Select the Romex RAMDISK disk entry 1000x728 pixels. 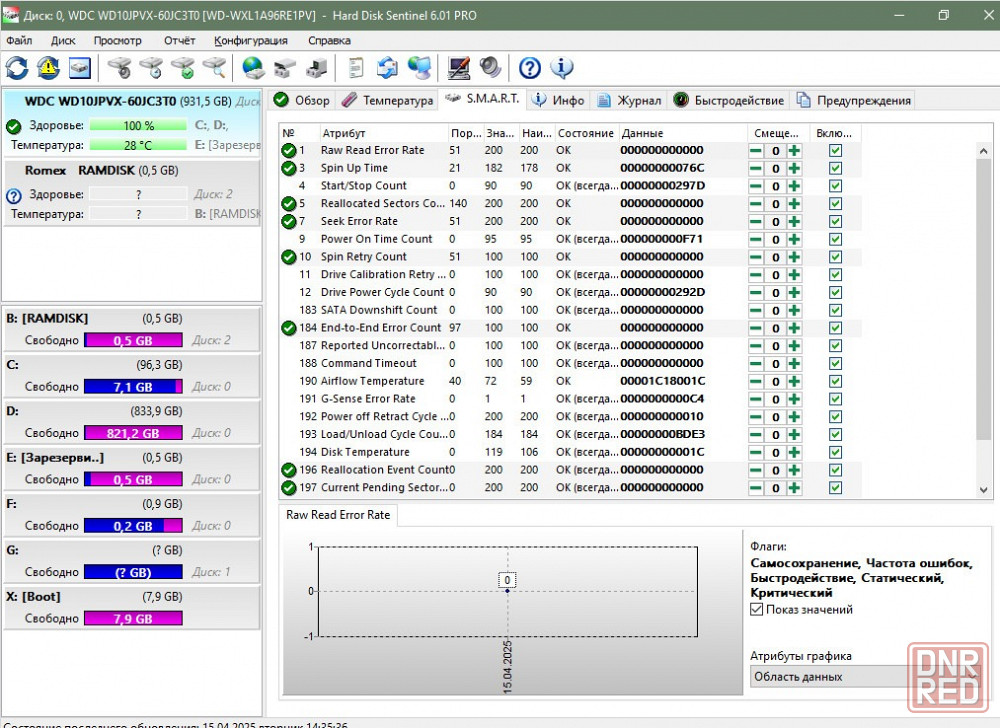click(133, 192)
